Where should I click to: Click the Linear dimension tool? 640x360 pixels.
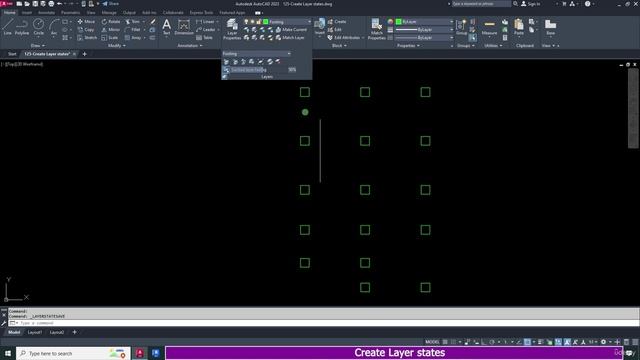tap(205, 21)
